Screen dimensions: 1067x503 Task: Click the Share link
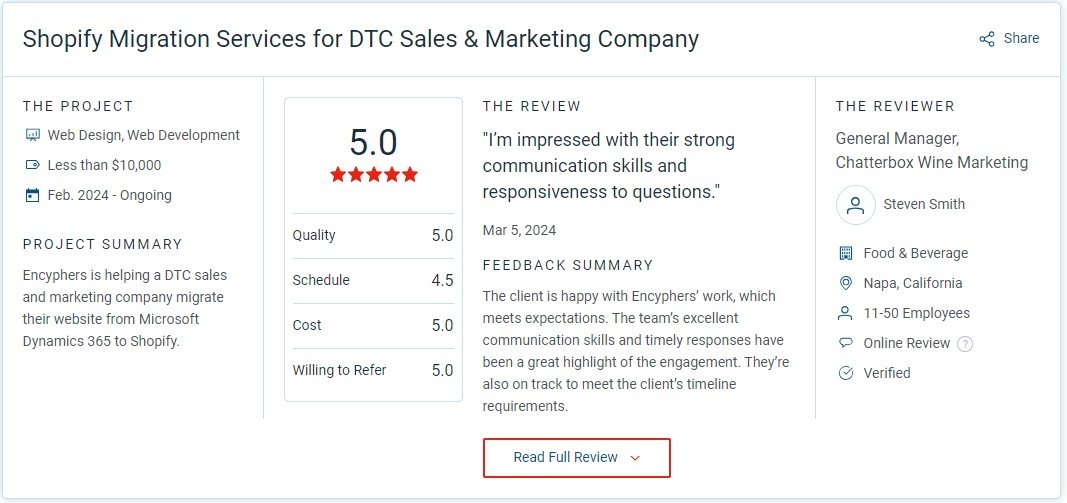[x=1021, y=38]
